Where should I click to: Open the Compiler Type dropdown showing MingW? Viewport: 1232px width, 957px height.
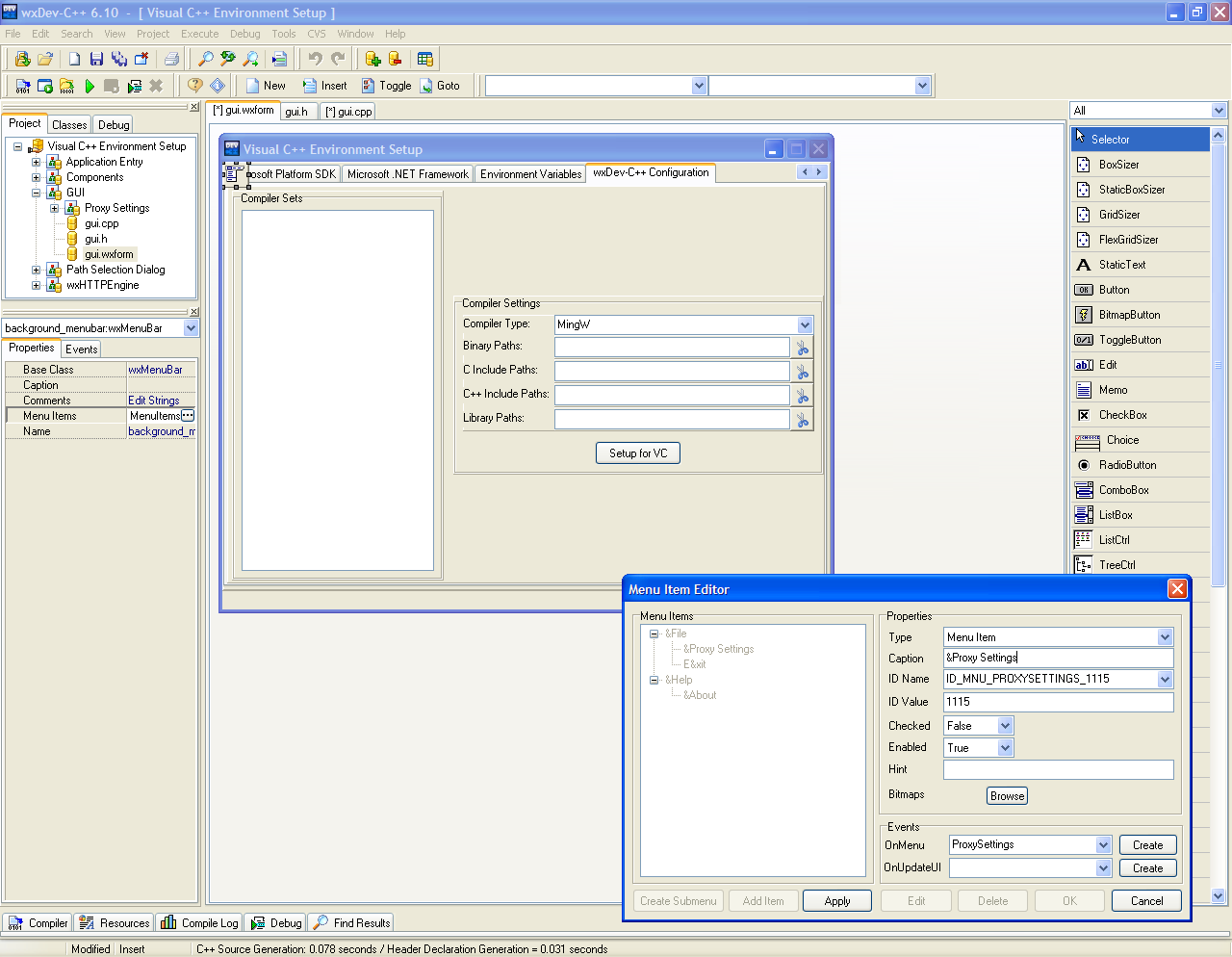pyautogui.click(x=805, y=324)
